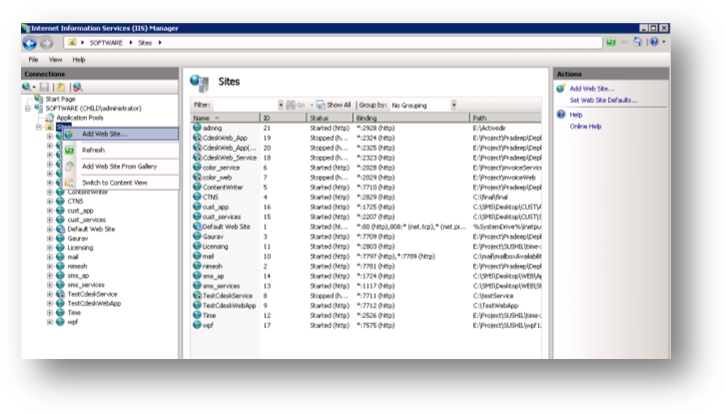Select TestCdeskService node in Connections tree
The image size is (726, 414).
tap(92, 294)
